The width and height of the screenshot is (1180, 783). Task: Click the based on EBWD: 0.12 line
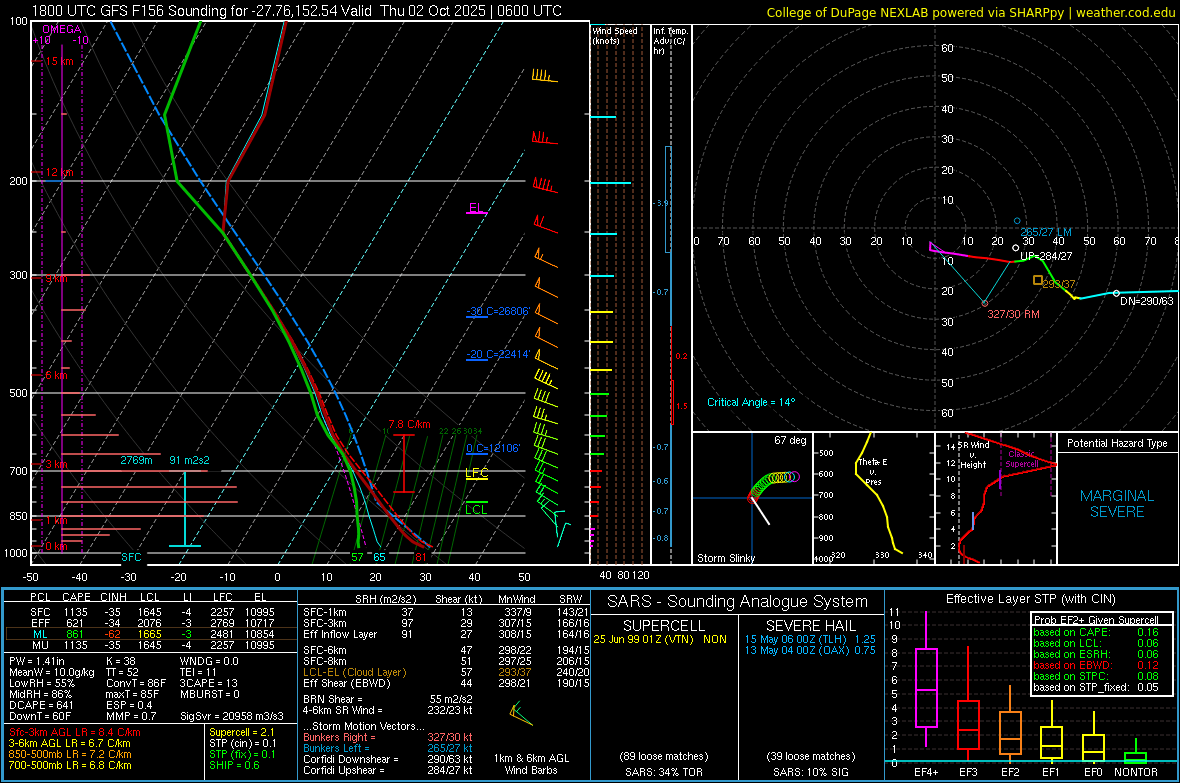pos(1096,666)
